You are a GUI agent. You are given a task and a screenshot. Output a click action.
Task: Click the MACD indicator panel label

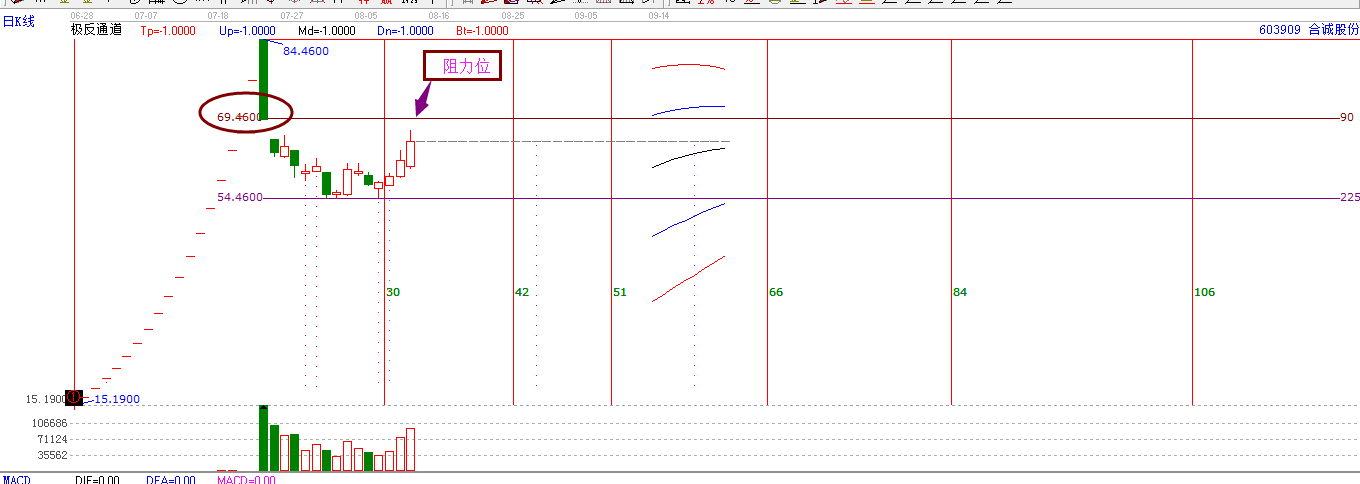16,480
